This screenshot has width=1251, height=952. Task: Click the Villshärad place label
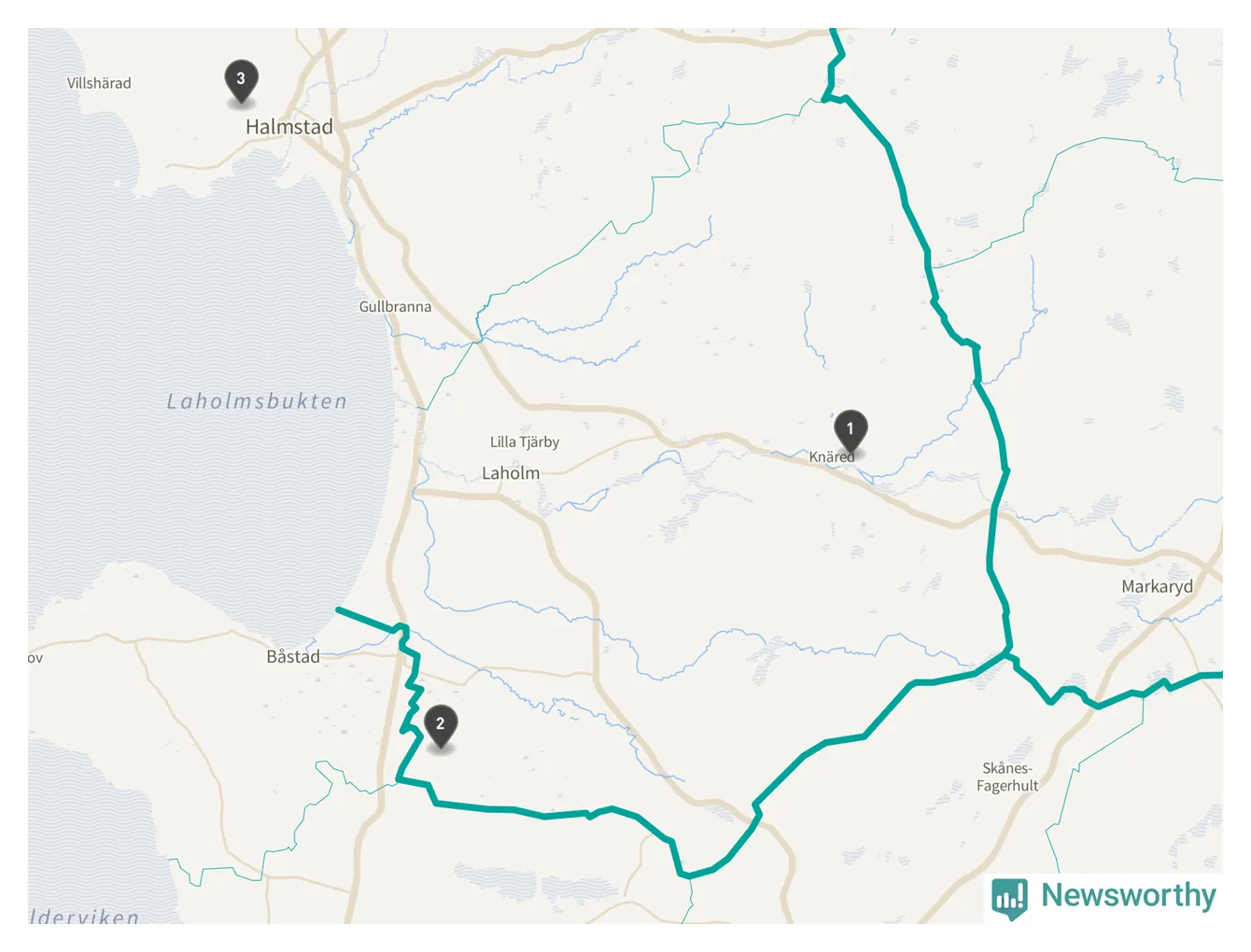pos(99,83)
